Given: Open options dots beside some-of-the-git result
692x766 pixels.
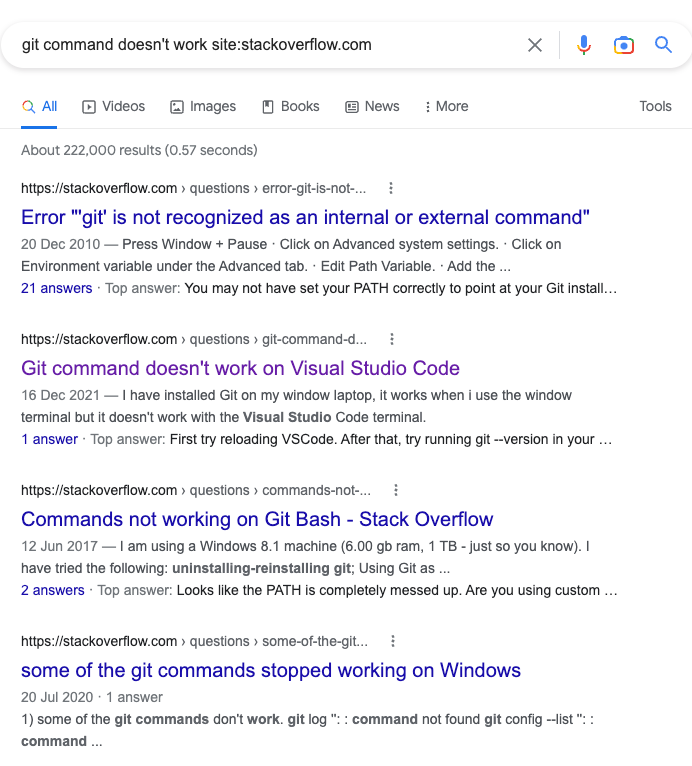Looking at the screenshot, I should (393, 641).
